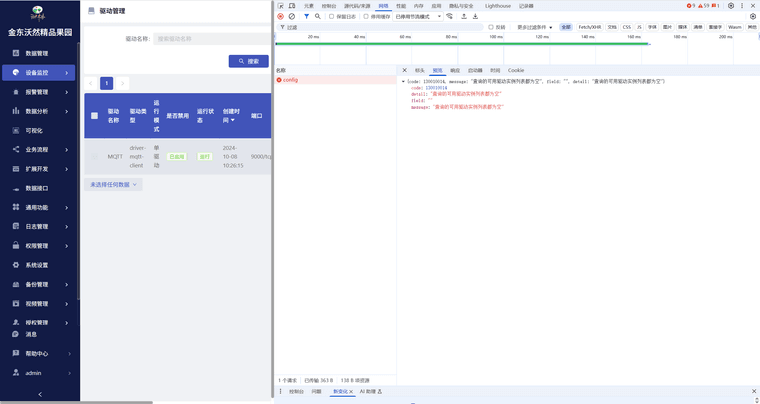Open DevTools settings gear icon
This screenshot has width=760, height=404.
pos(731,6)
